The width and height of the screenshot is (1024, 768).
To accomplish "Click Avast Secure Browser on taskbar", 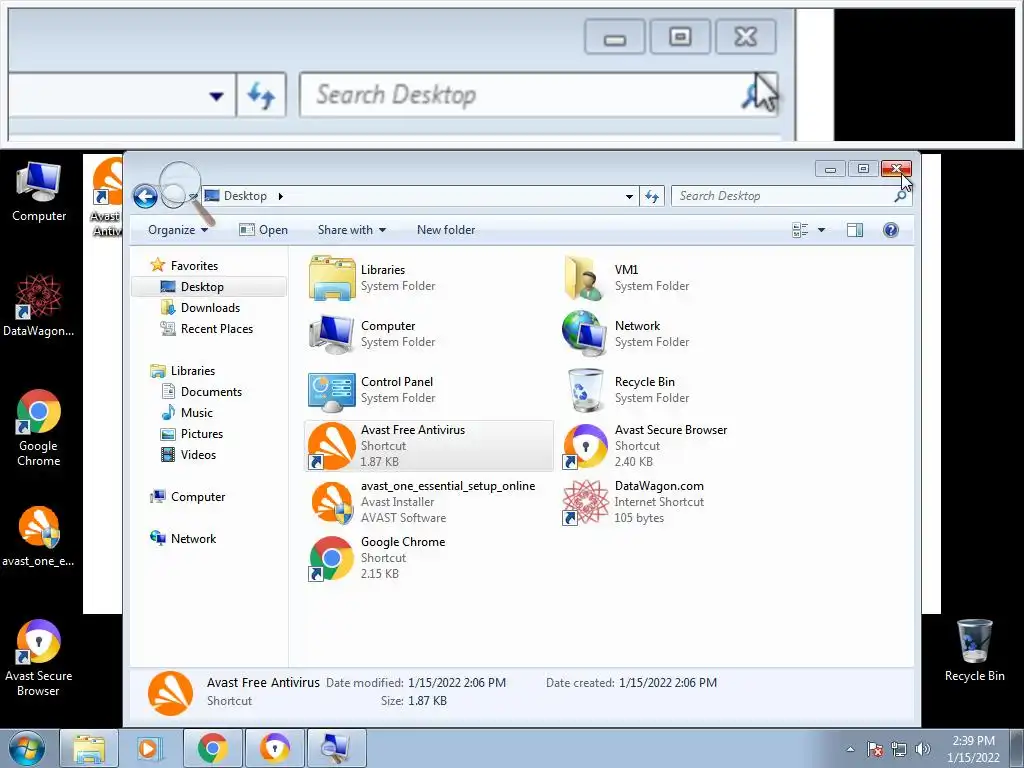I will (275, 748).
